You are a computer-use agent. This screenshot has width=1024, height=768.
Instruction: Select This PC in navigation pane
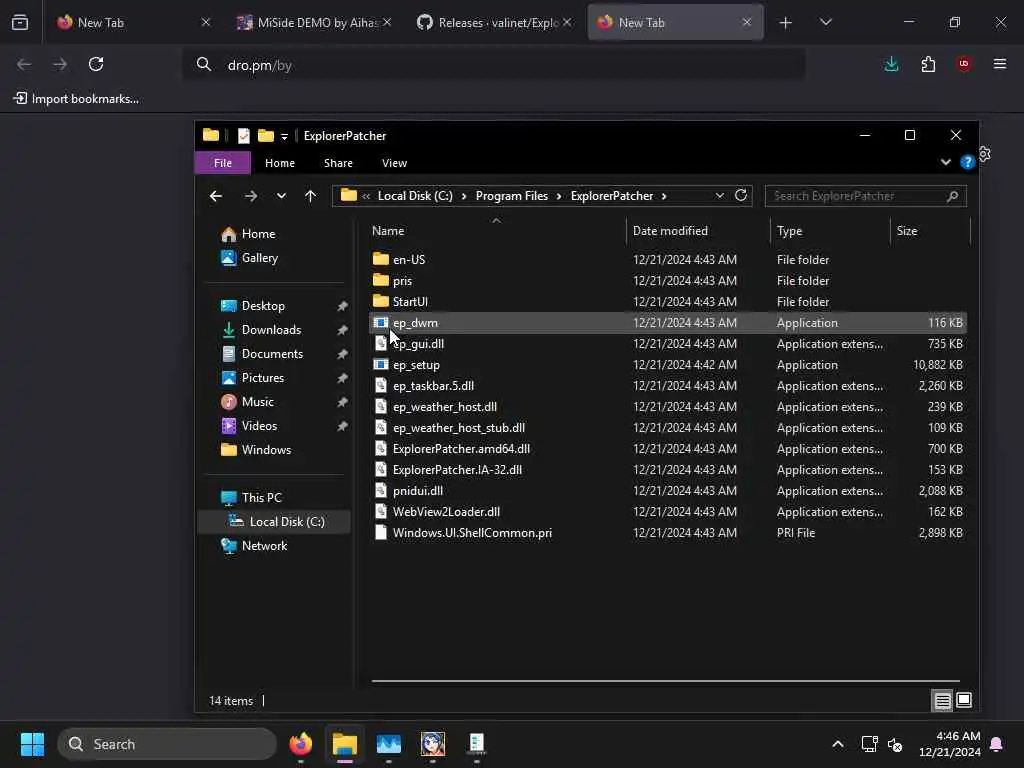(261, 498)
